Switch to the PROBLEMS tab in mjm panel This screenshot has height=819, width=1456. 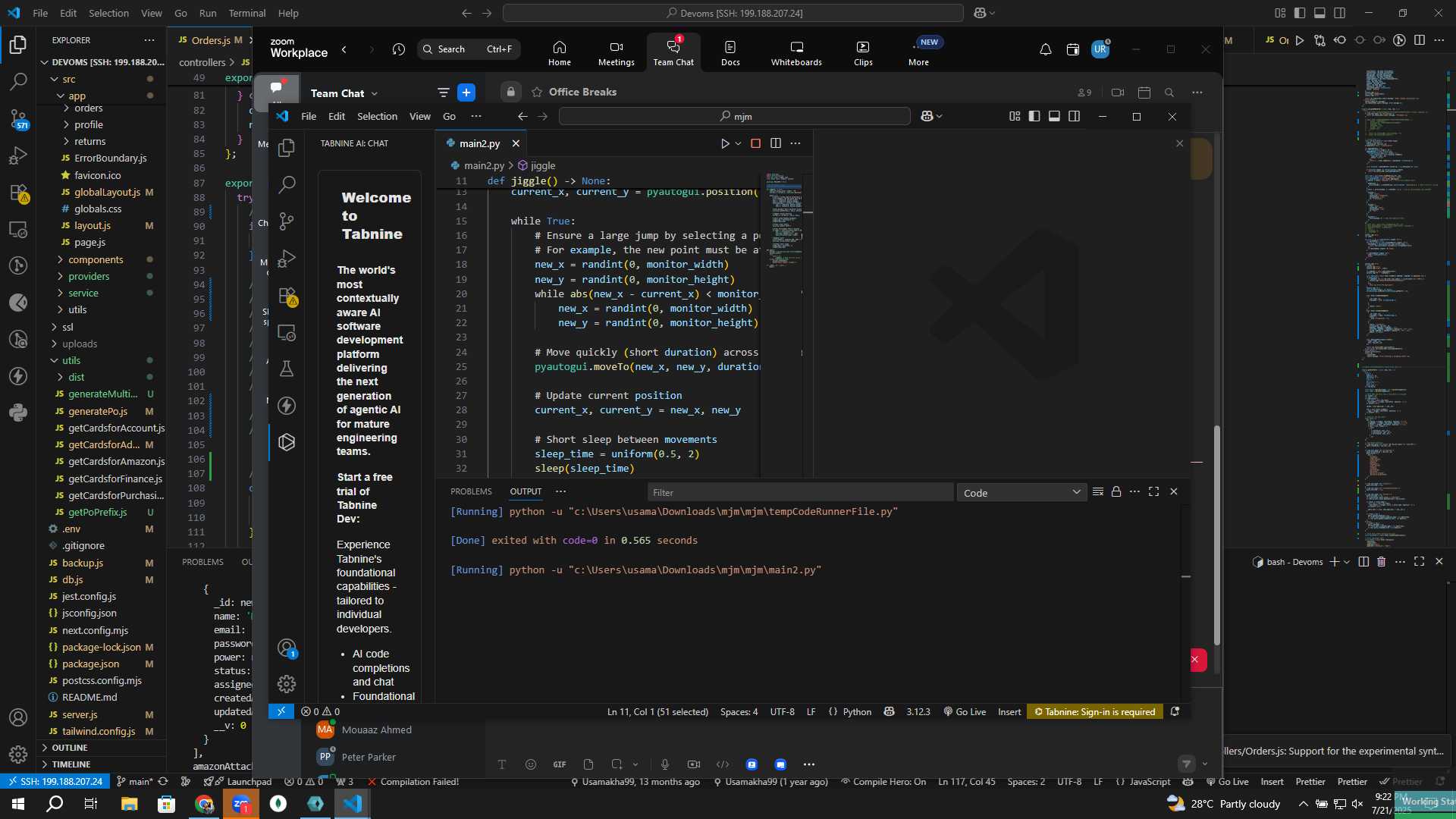point(471,491)
